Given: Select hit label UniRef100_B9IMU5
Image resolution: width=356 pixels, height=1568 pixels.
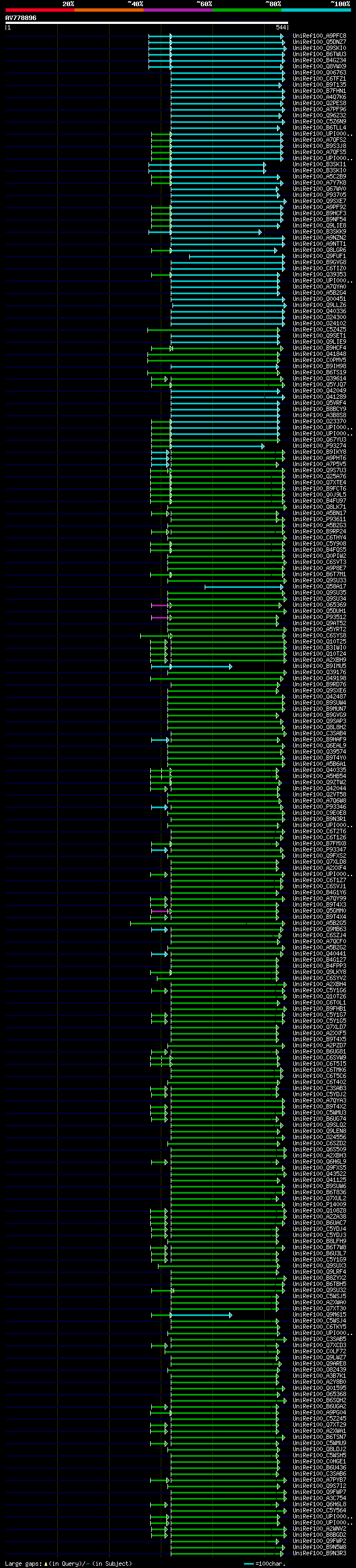Looking at the screenshot, I should pyautogui.click(x=319, y=666).
